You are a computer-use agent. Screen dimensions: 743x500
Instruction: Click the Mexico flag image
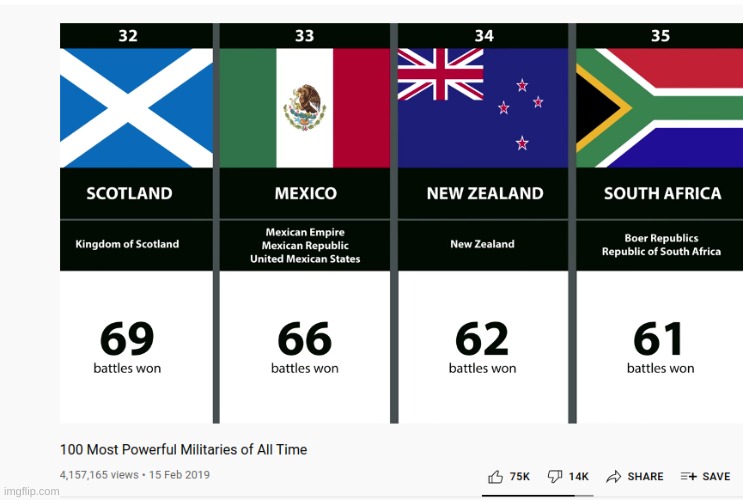(x=304, y=108)
